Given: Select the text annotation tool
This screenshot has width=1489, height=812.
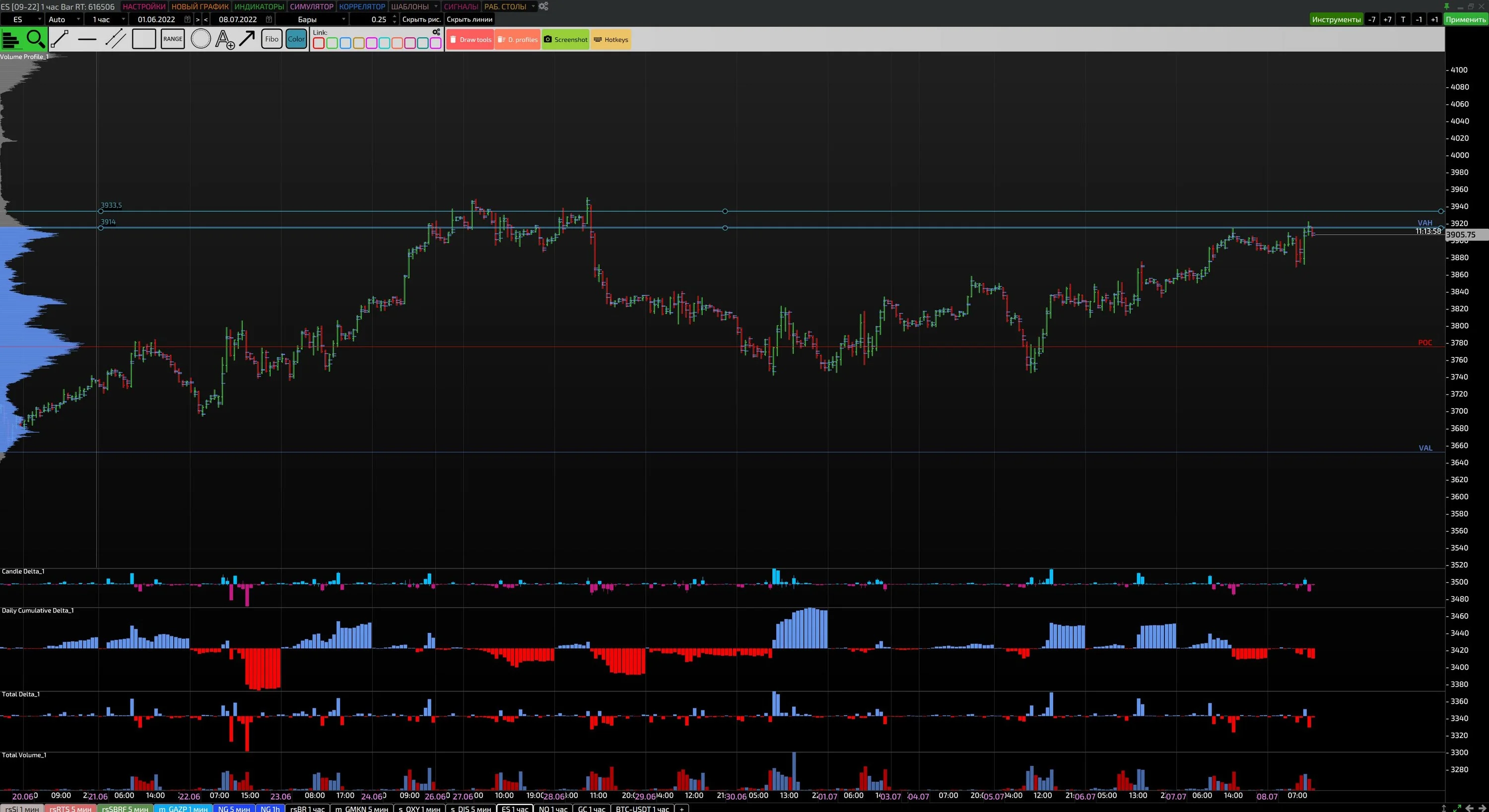Looking at the screenshot, I should [225, 39].
